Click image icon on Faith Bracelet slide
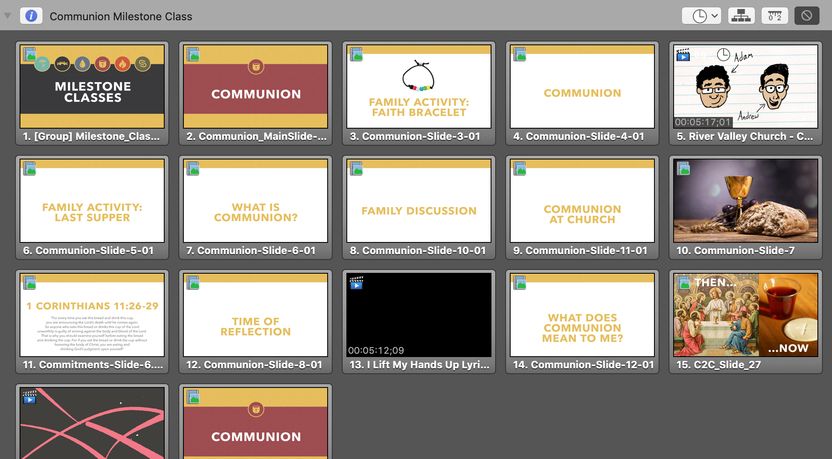 (x=356, y=54)
